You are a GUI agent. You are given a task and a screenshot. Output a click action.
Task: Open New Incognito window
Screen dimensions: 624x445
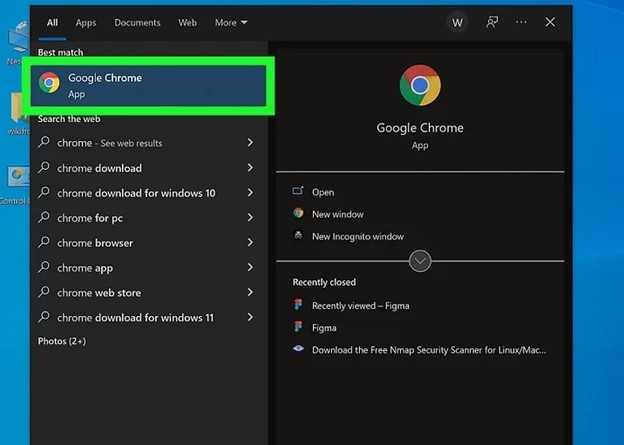pyautogui.click(x=357, y=236)
